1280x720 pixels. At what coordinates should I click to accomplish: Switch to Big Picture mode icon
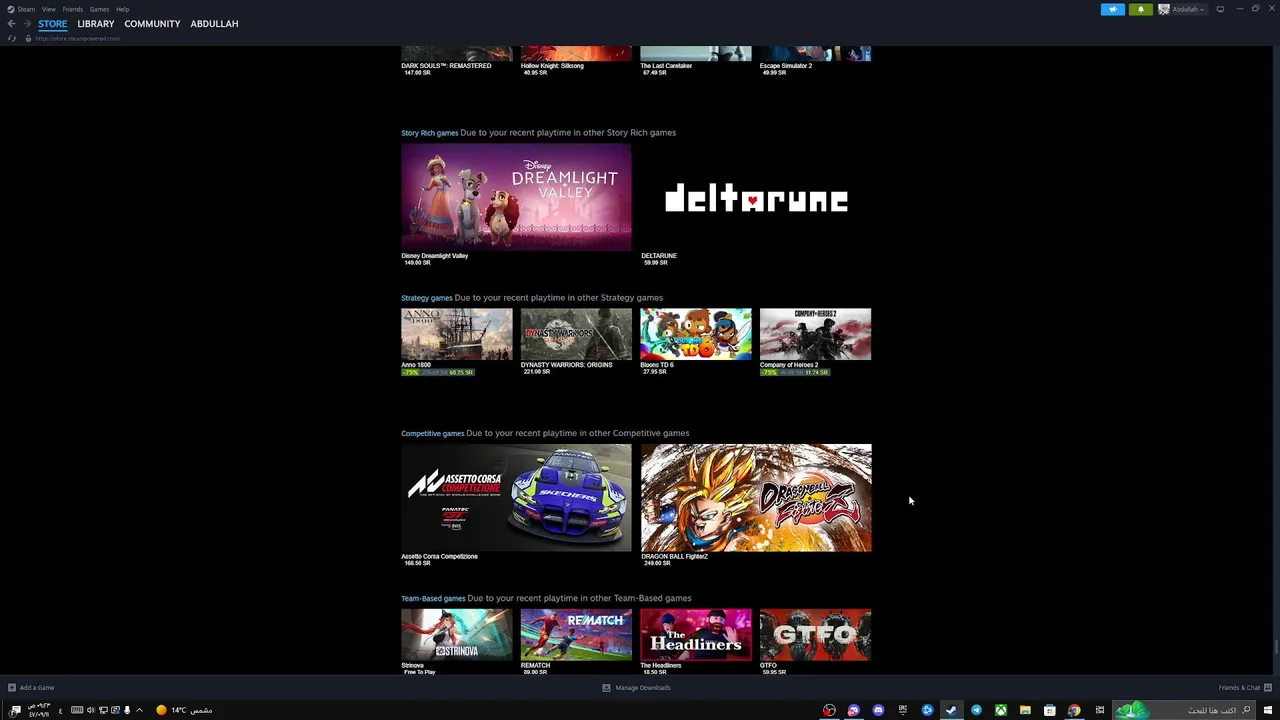coord(1220,9)
